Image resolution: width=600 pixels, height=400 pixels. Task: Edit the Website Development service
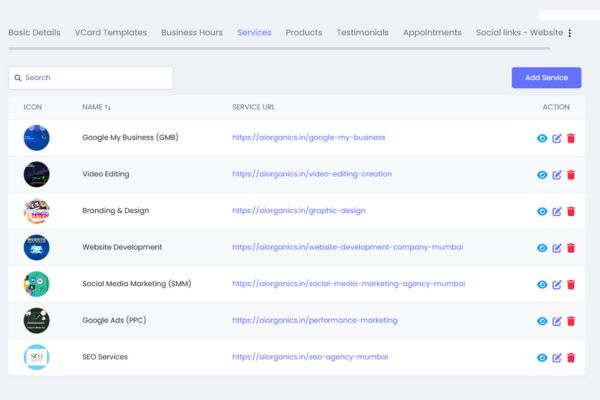[557, 248]
